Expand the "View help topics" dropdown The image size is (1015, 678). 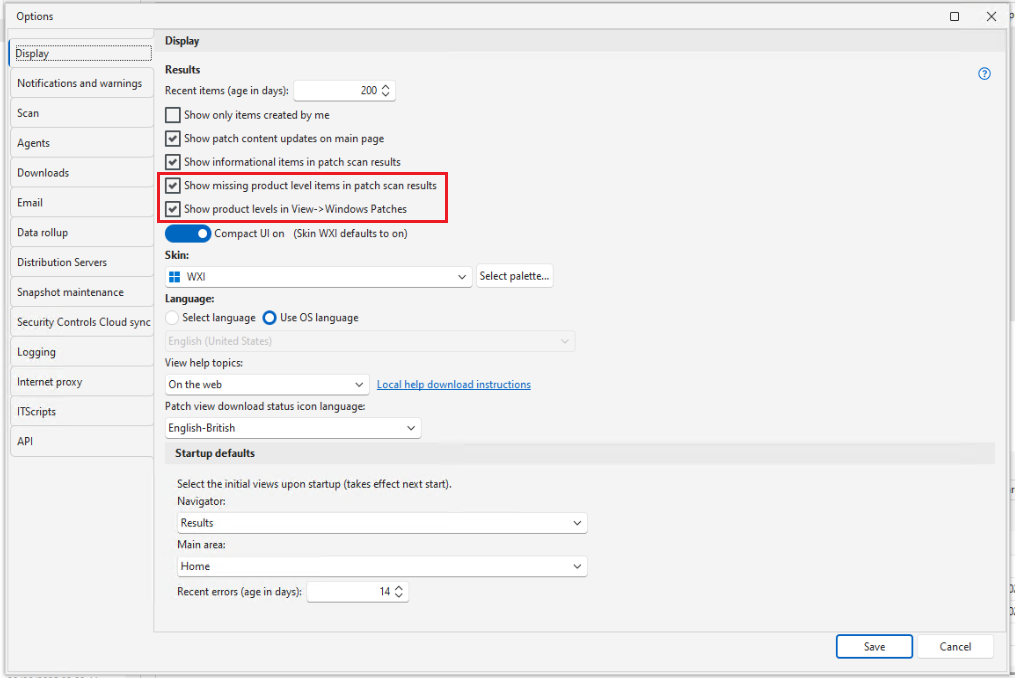tap(359, 384)
